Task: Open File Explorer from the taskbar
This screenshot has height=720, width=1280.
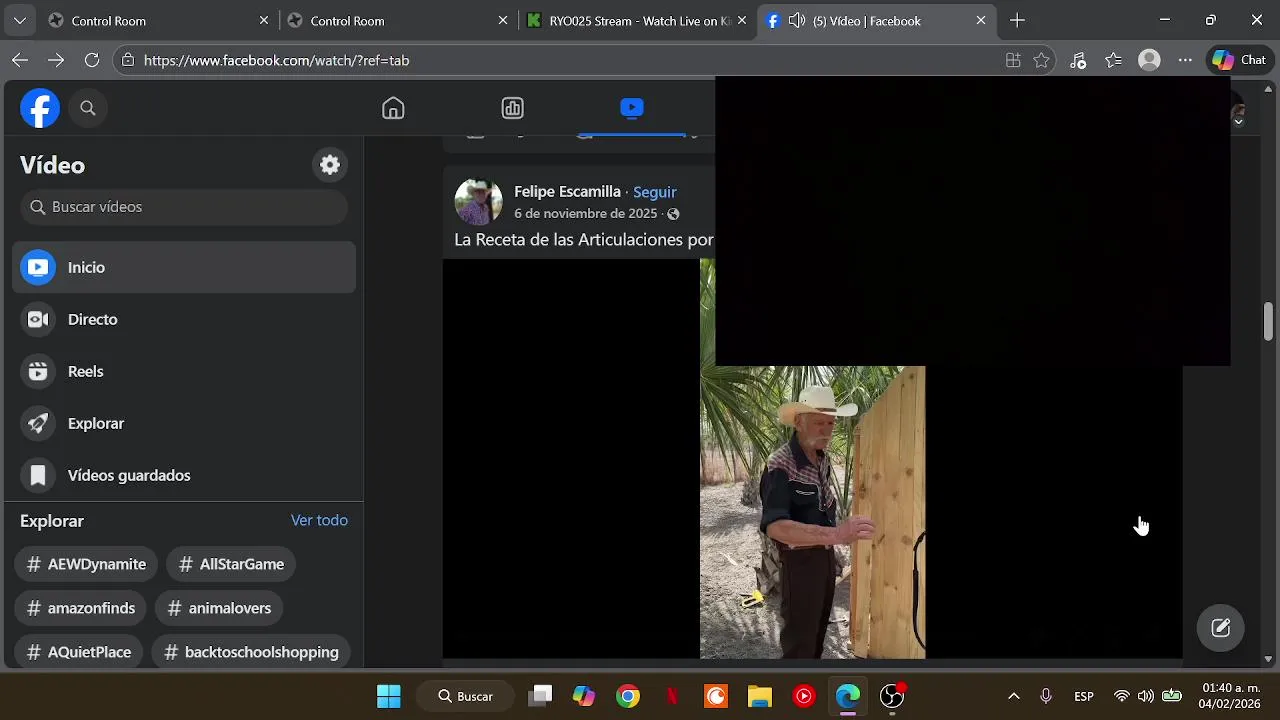Action: 760,696
